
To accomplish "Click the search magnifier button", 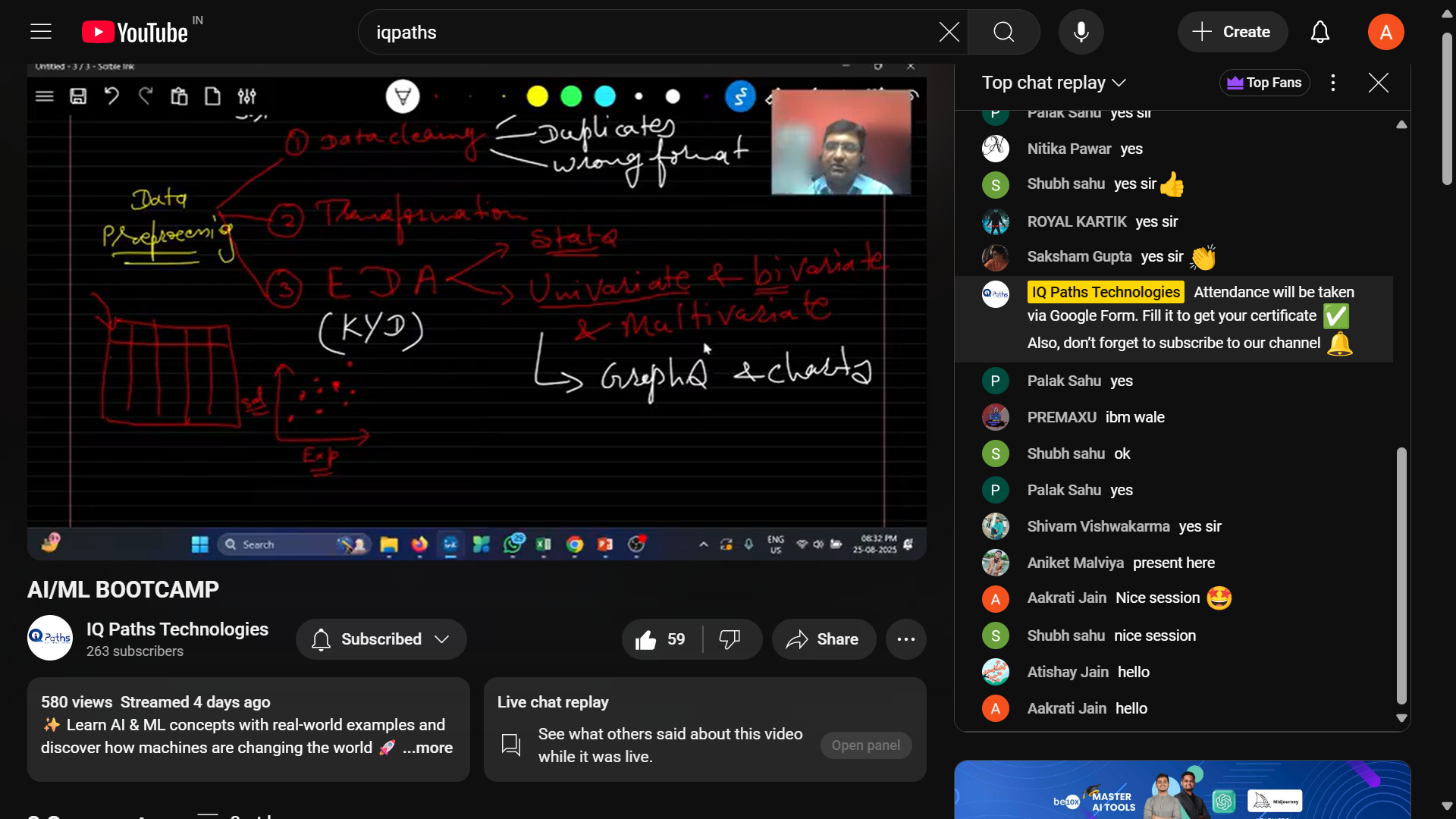I will (1003, 32).
